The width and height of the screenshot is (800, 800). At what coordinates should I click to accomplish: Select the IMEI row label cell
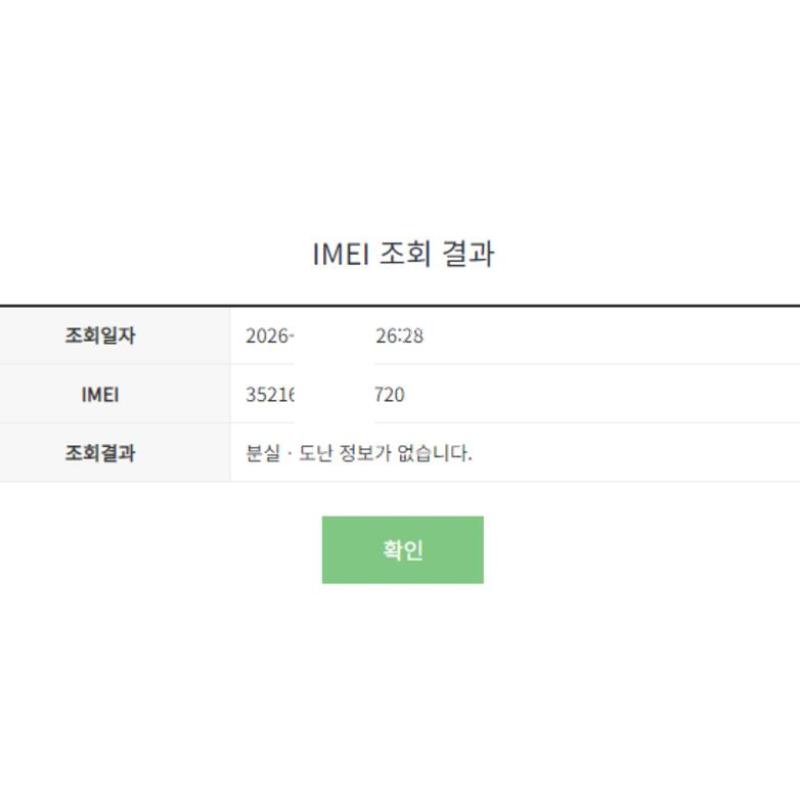coord(100,395)
